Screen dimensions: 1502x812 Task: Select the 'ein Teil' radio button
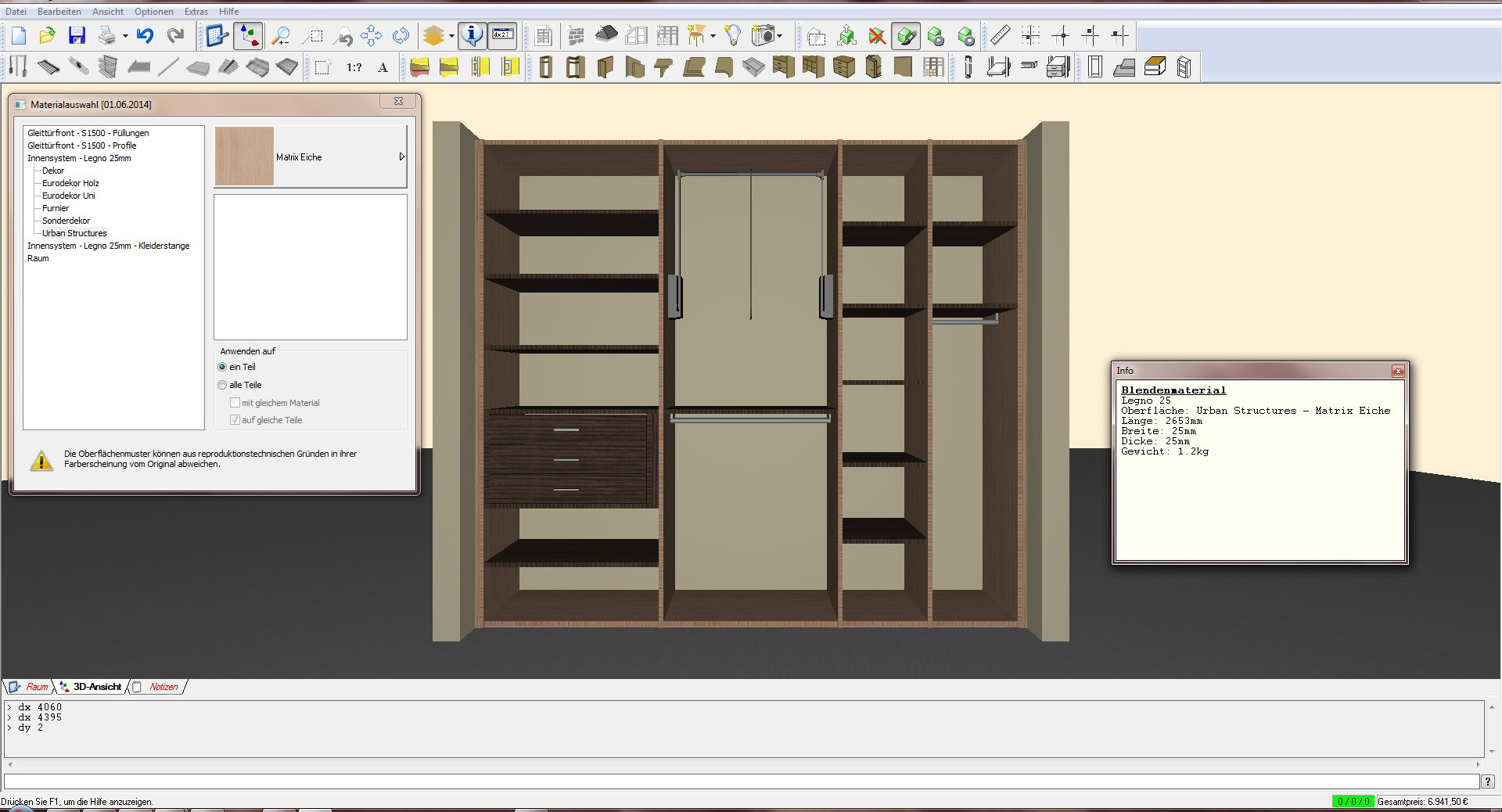[223, 367]
